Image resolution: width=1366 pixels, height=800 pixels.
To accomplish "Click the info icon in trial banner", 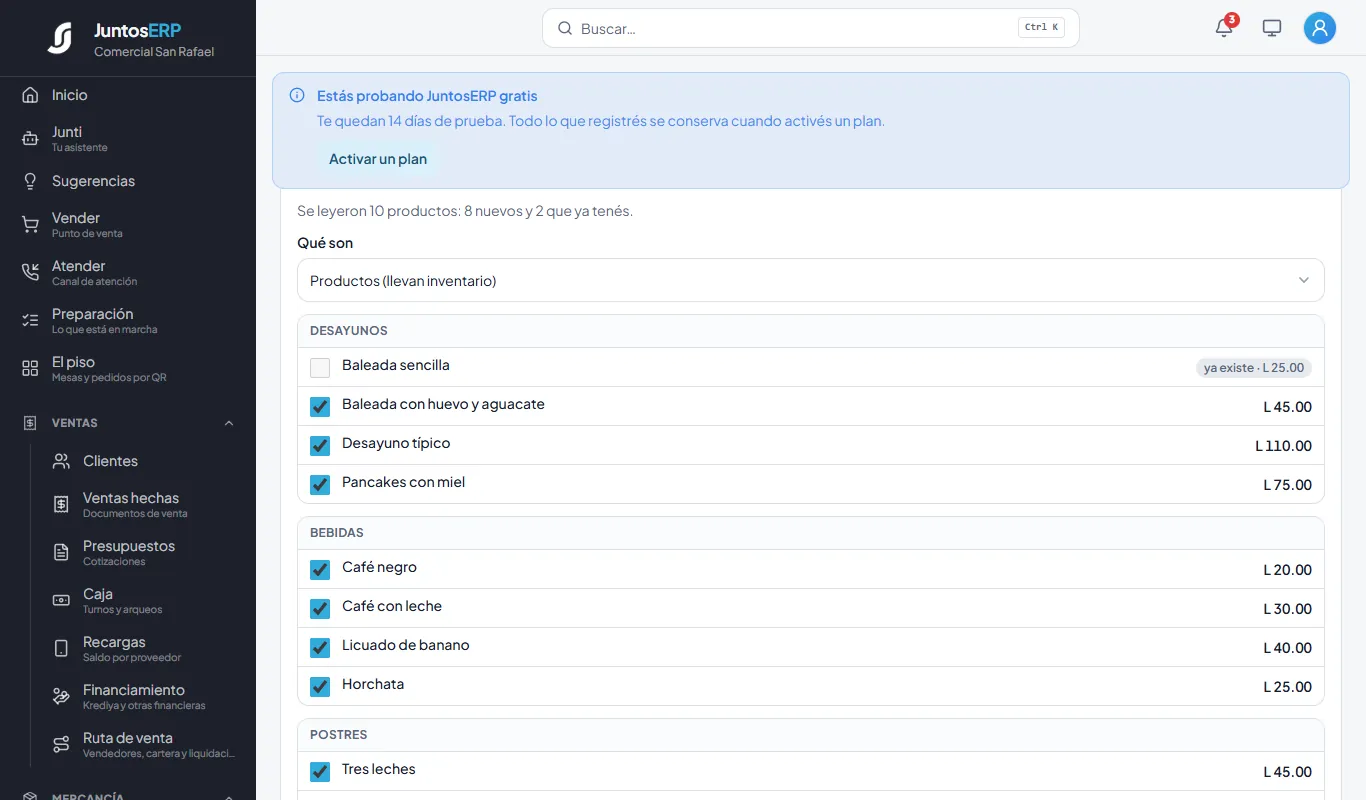I will [297, 96].
